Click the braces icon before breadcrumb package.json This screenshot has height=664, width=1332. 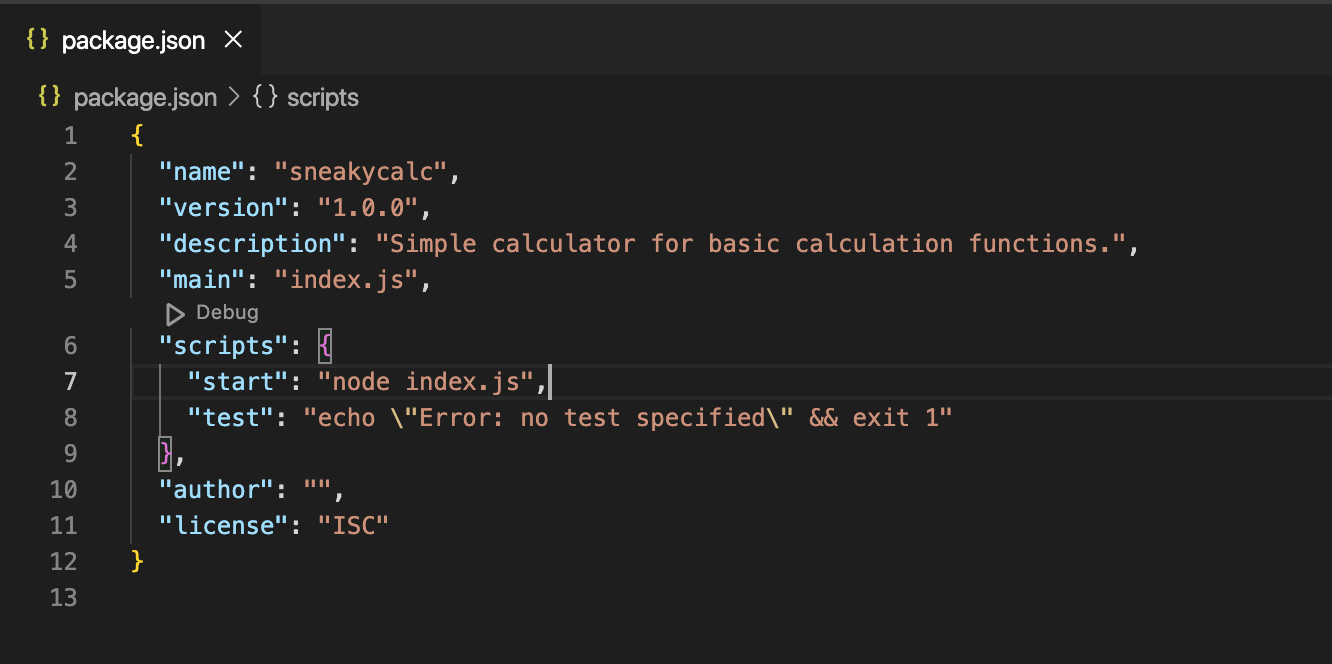(49, 97)
